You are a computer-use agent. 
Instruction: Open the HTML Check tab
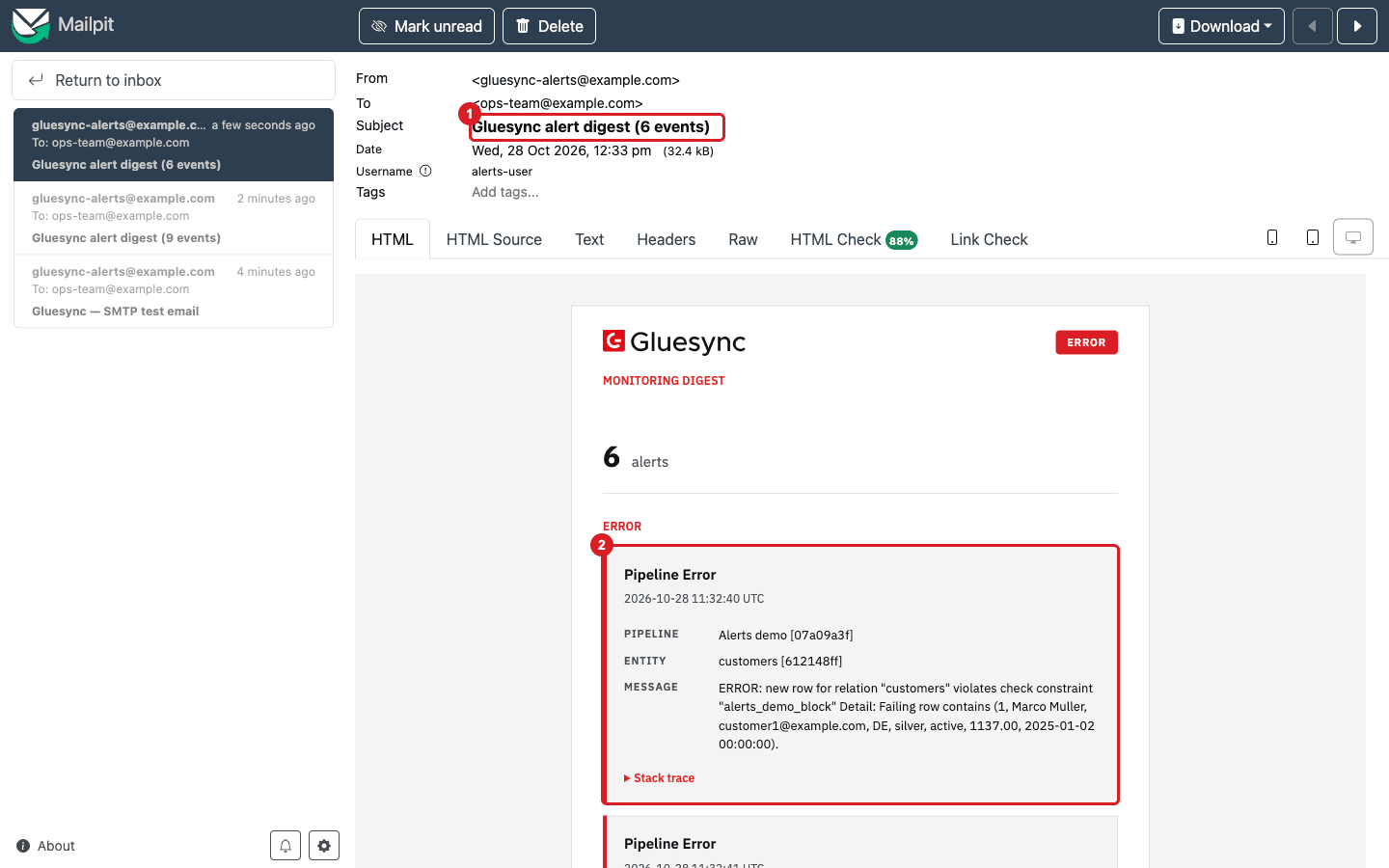854,239
